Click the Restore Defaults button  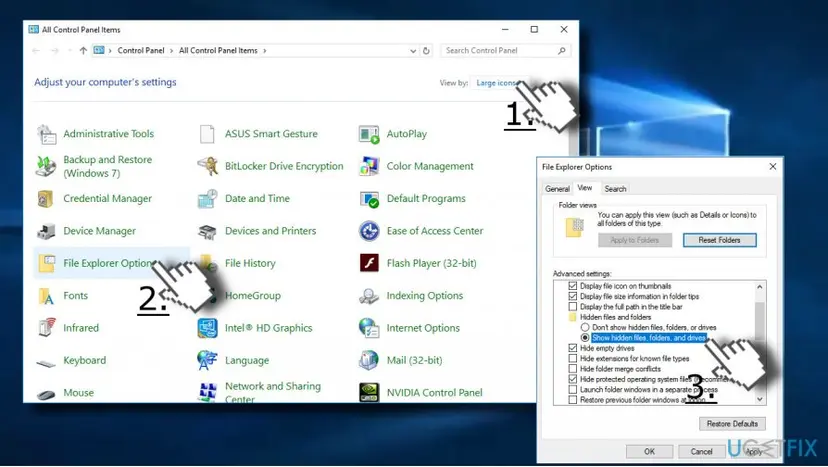click(732, 424)
